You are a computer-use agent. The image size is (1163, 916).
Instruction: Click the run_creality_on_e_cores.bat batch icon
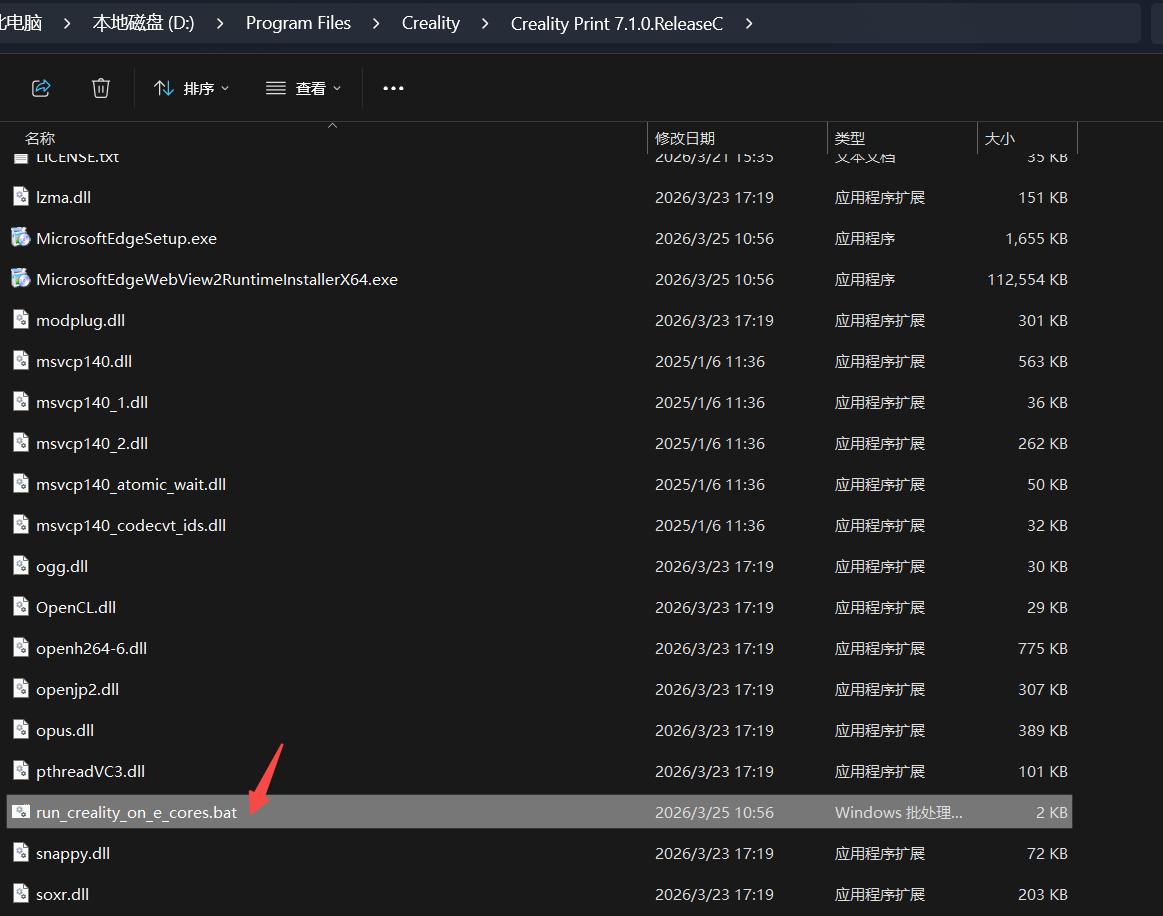[21, 812]
